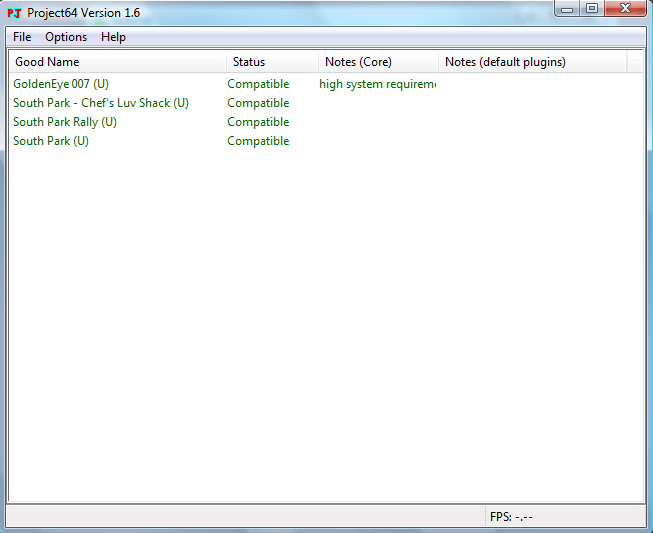Open the File menu
Screen dimensions: 653x533
click(22, 37)
